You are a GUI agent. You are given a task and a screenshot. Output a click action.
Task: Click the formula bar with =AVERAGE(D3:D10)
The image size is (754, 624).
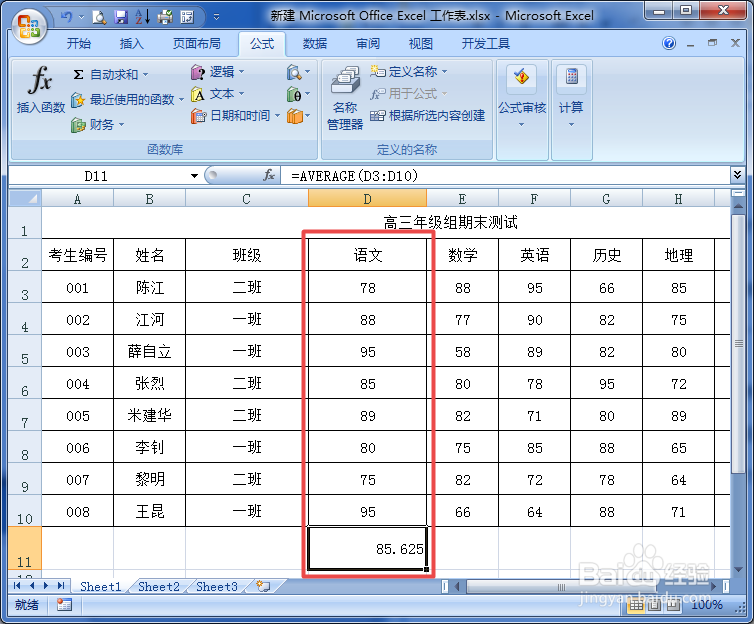pos(505,176)
